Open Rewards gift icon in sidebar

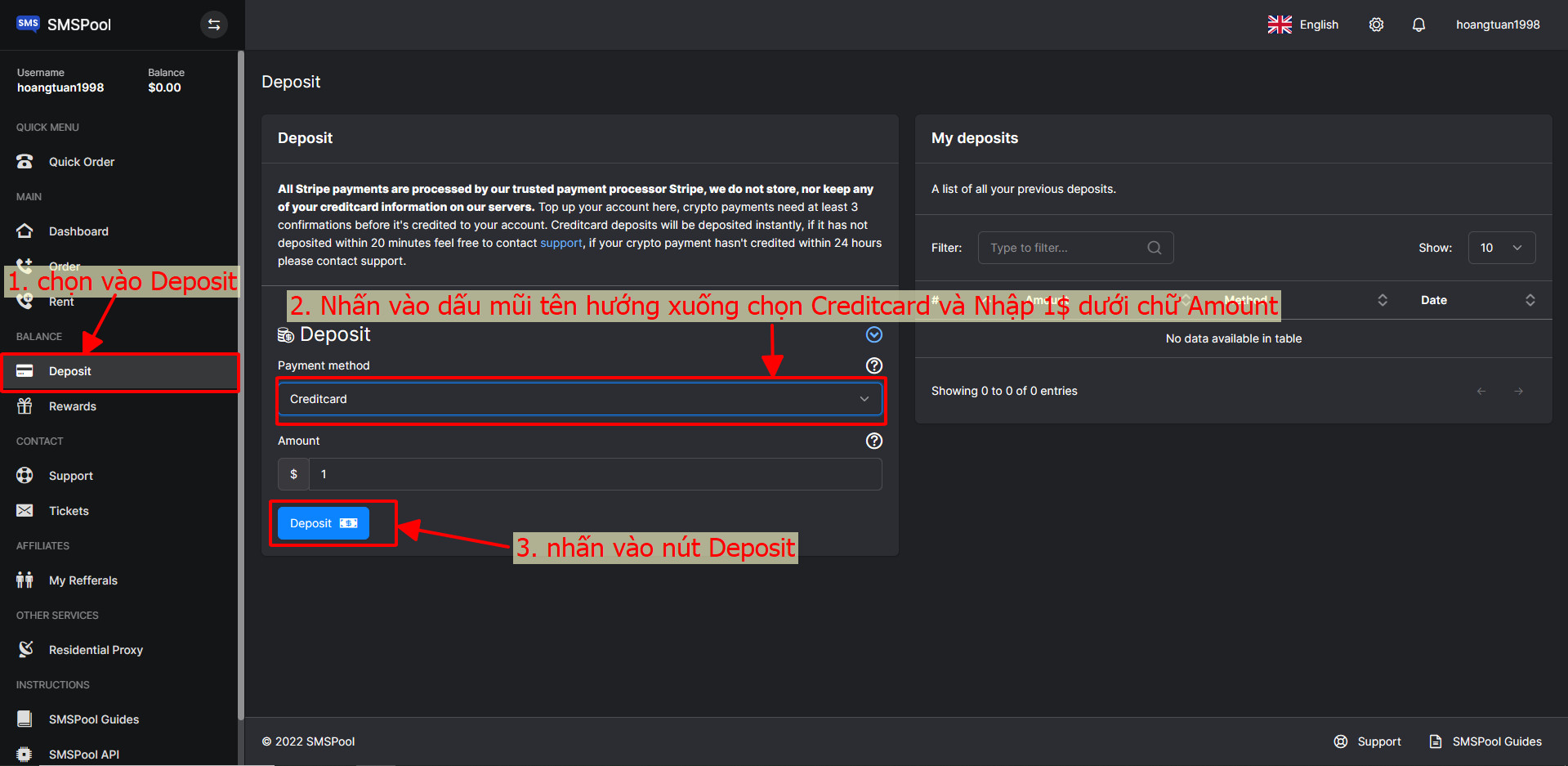(25, 406)
